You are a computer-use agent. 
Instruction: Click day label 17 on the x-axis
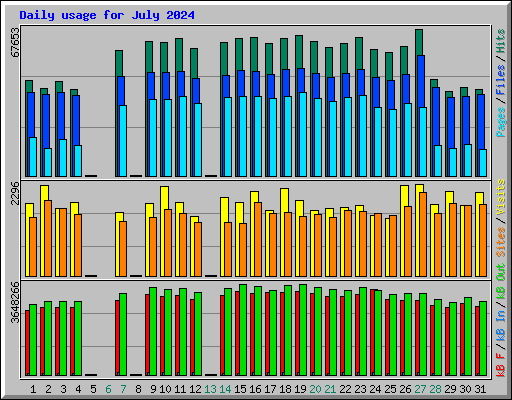(270, 389)
